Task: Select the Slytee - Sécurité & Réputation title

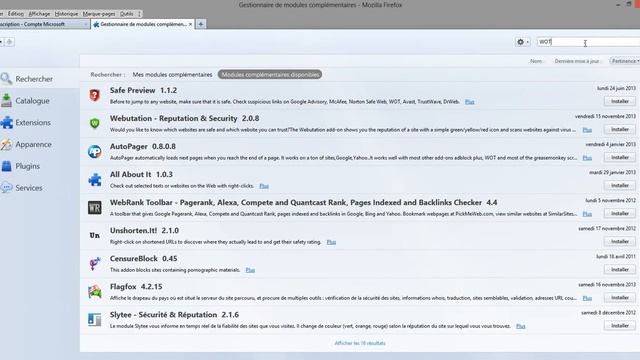Action: click(174, 315)
